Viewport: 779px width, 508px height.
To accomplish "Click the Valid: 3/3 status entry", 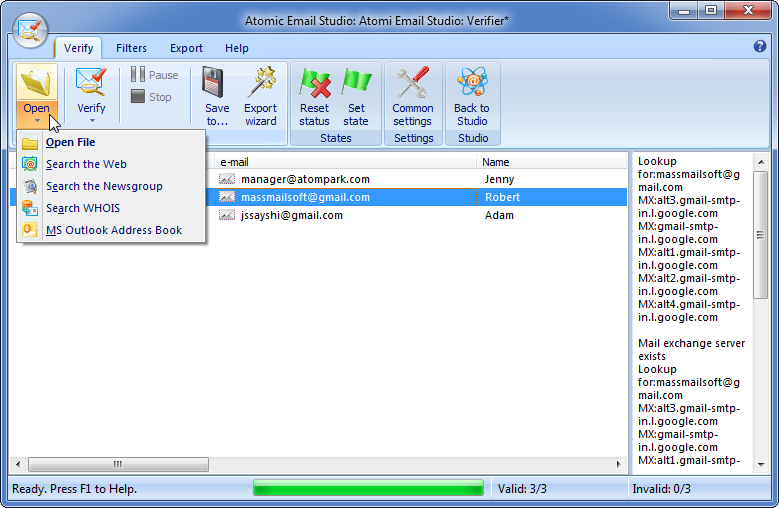I will click(522, 489).
